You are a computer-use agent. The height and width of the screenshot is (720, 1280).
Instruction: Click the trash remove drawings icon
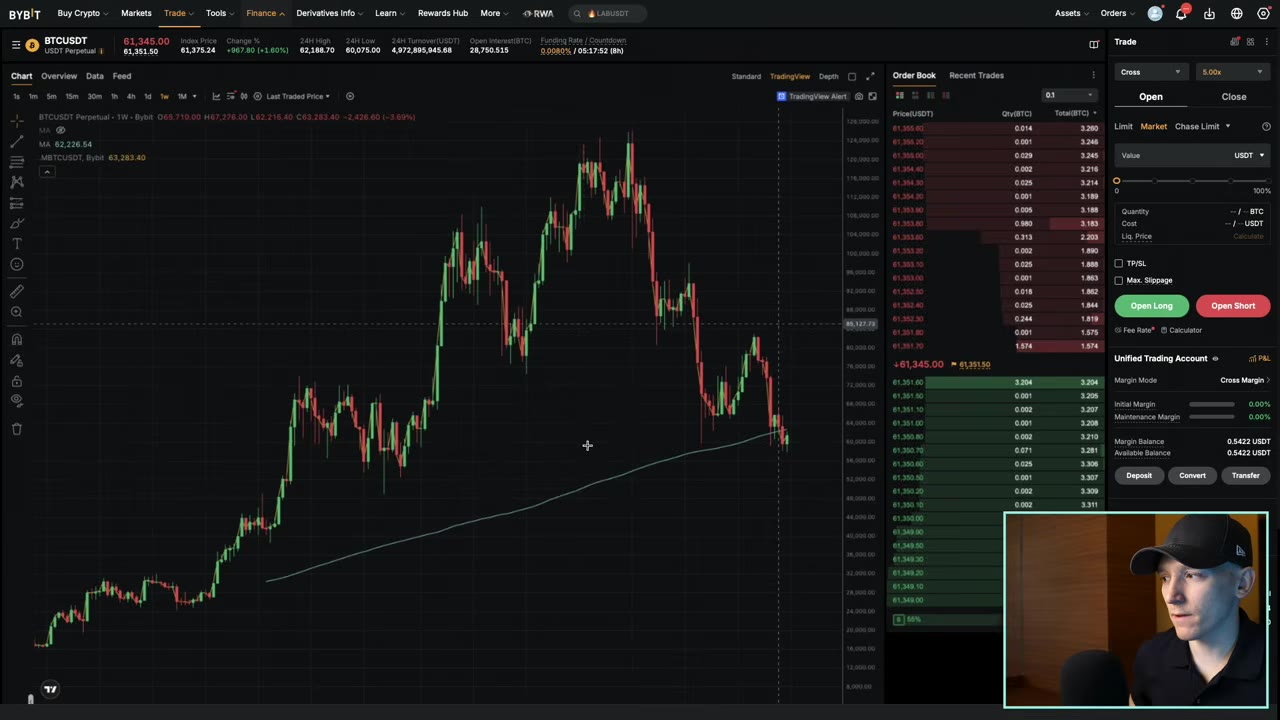pos(17,428)
